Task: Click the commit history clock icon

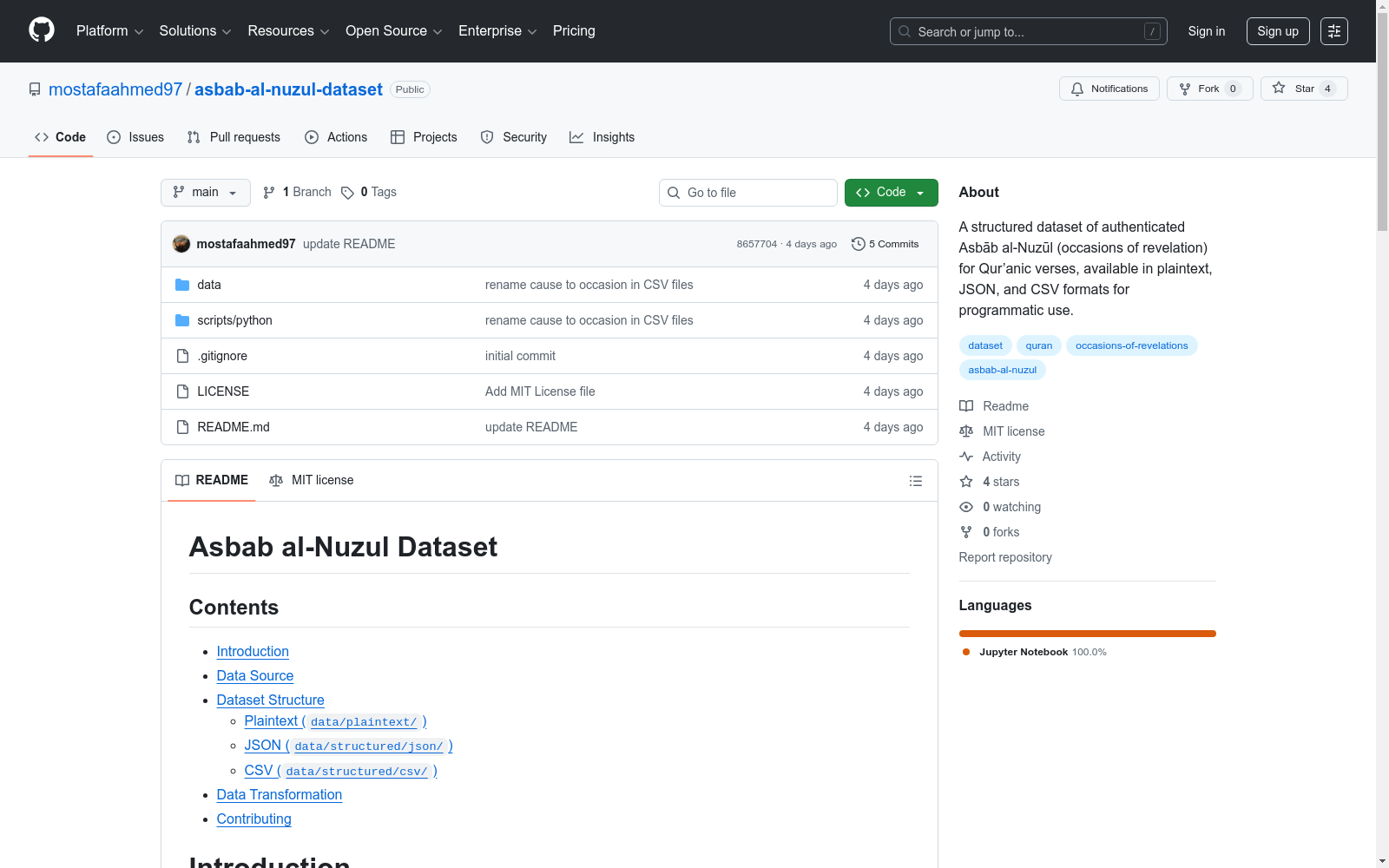Action: (x=859, y=244)
